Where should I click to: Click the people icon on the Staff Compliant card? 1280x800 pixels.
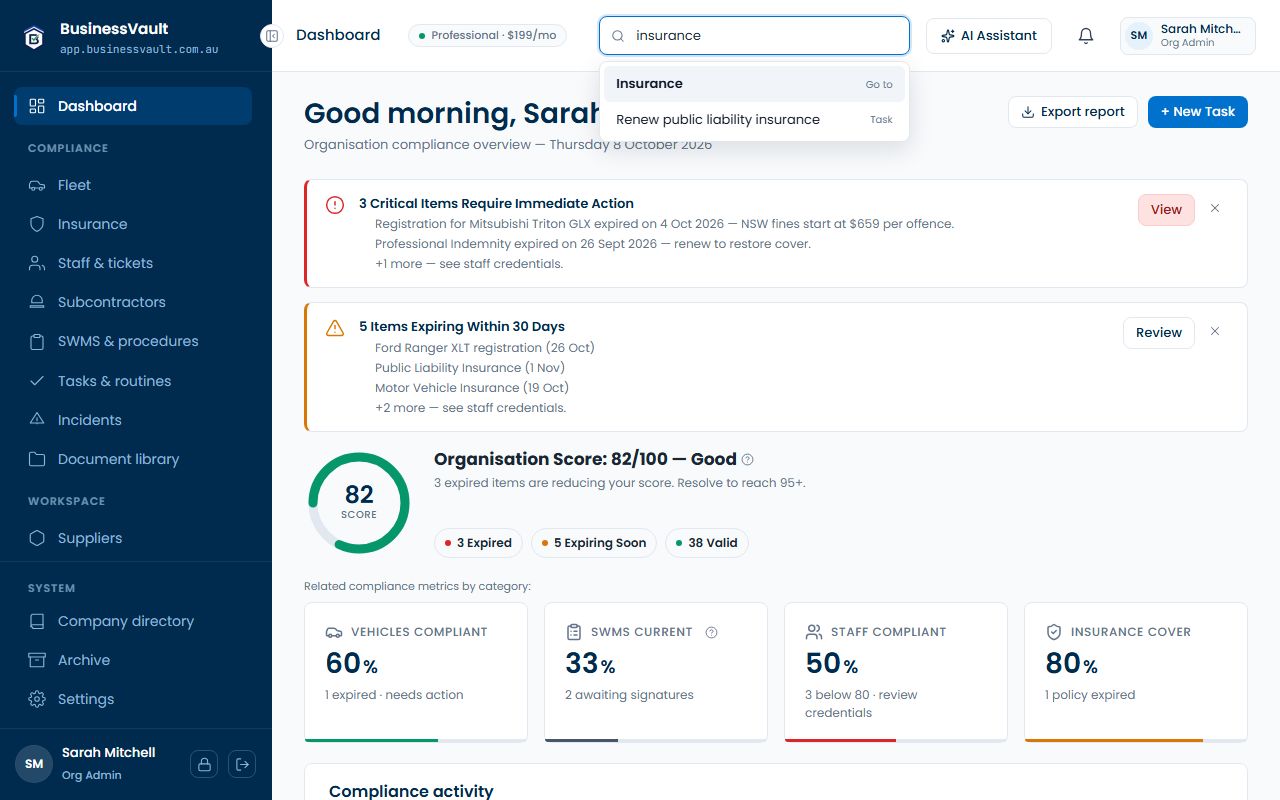(814, 633)
